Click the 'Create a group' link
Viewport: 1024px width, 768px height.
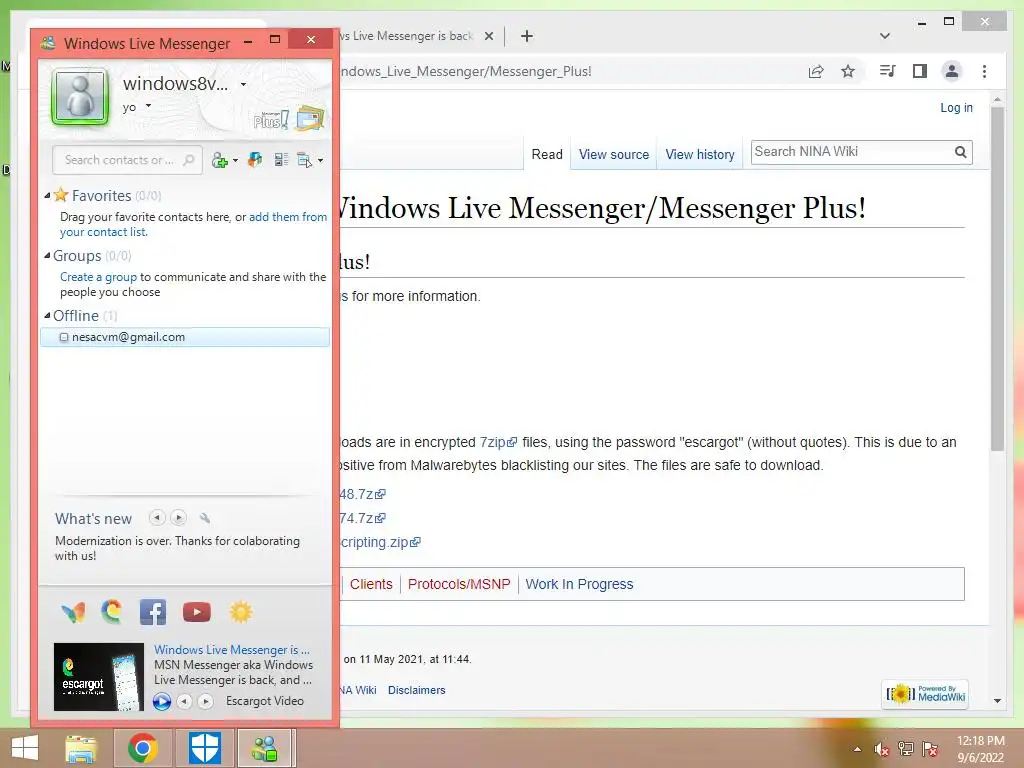(x=99, y=277)
